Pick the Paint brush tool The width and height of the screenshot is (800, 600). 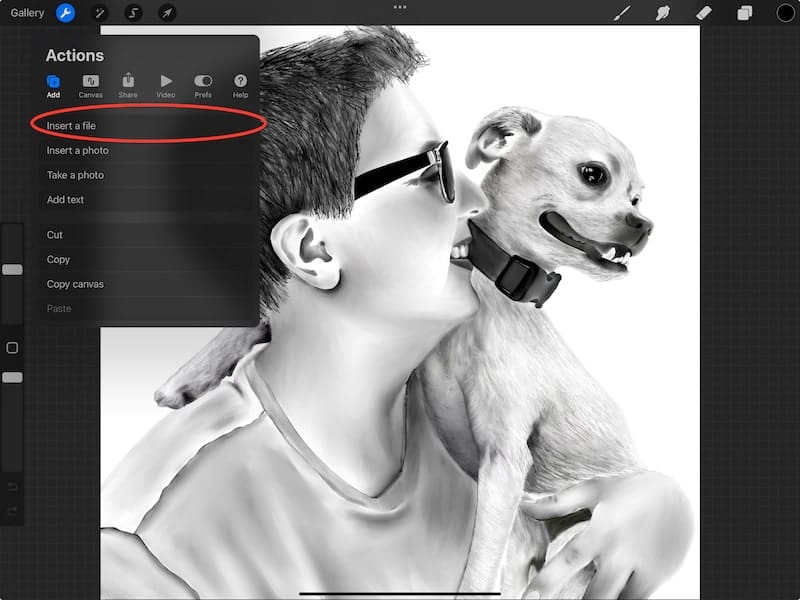coord(620,13)
